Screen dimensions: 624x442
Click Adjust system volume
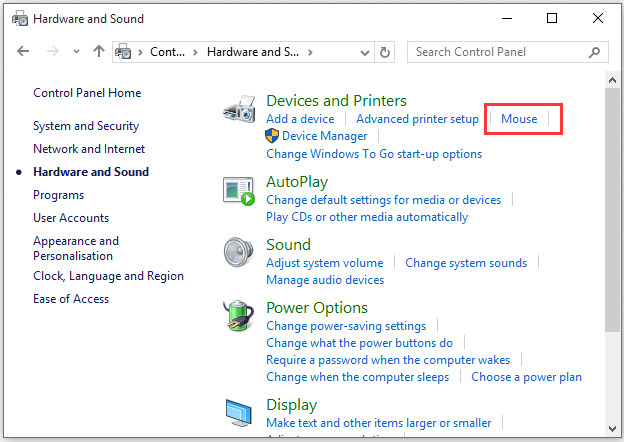[325, 263]
